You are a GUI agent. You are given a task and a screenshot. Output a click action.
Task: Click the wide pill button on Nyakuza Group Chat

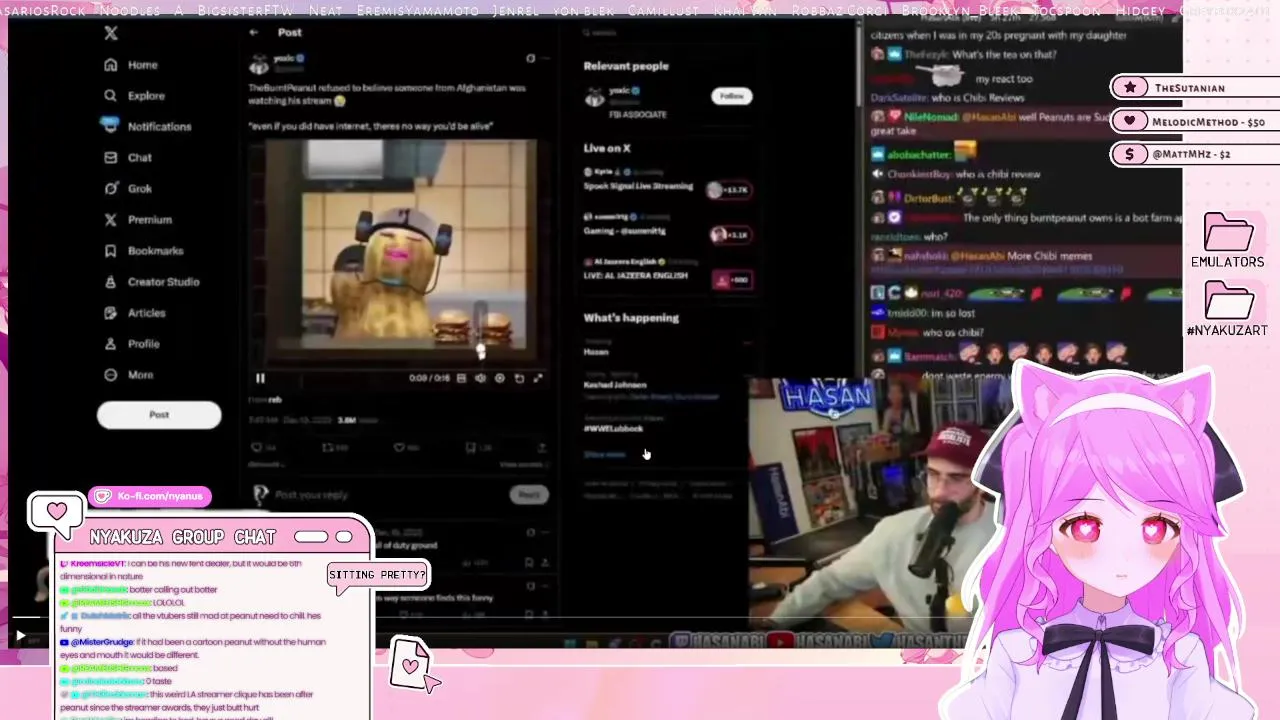[311, 537]
